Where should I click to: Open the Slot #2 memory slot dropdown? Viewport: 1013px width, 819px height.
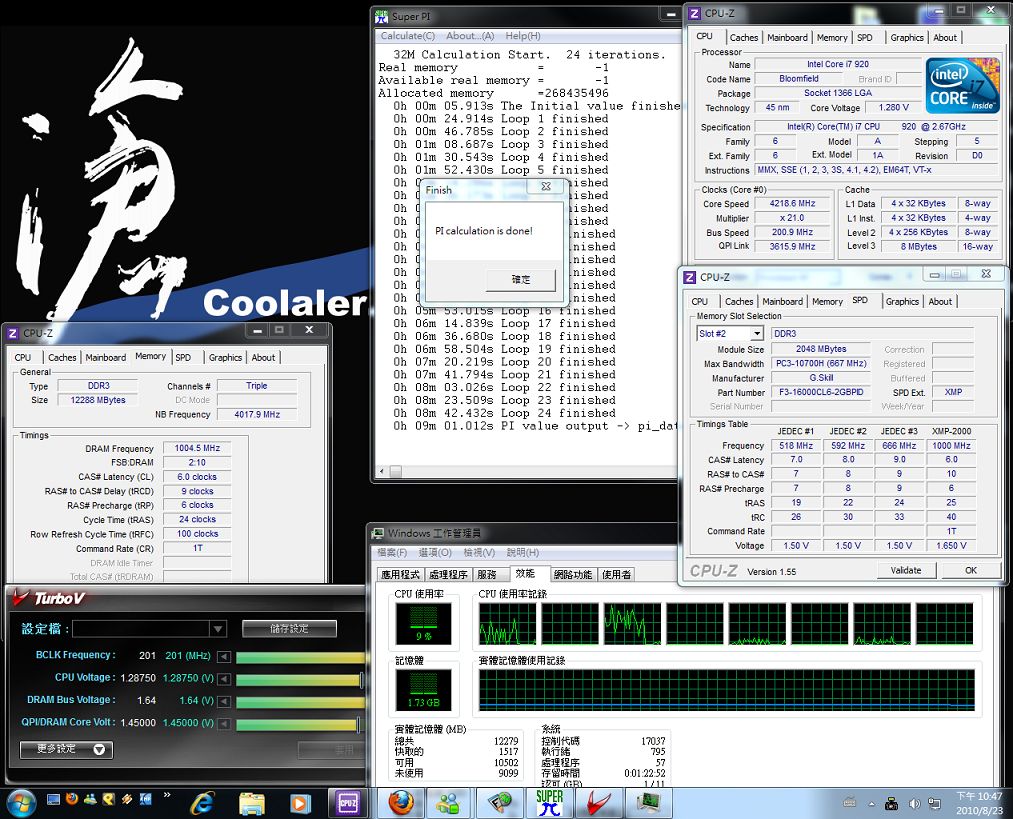point(756,333)
